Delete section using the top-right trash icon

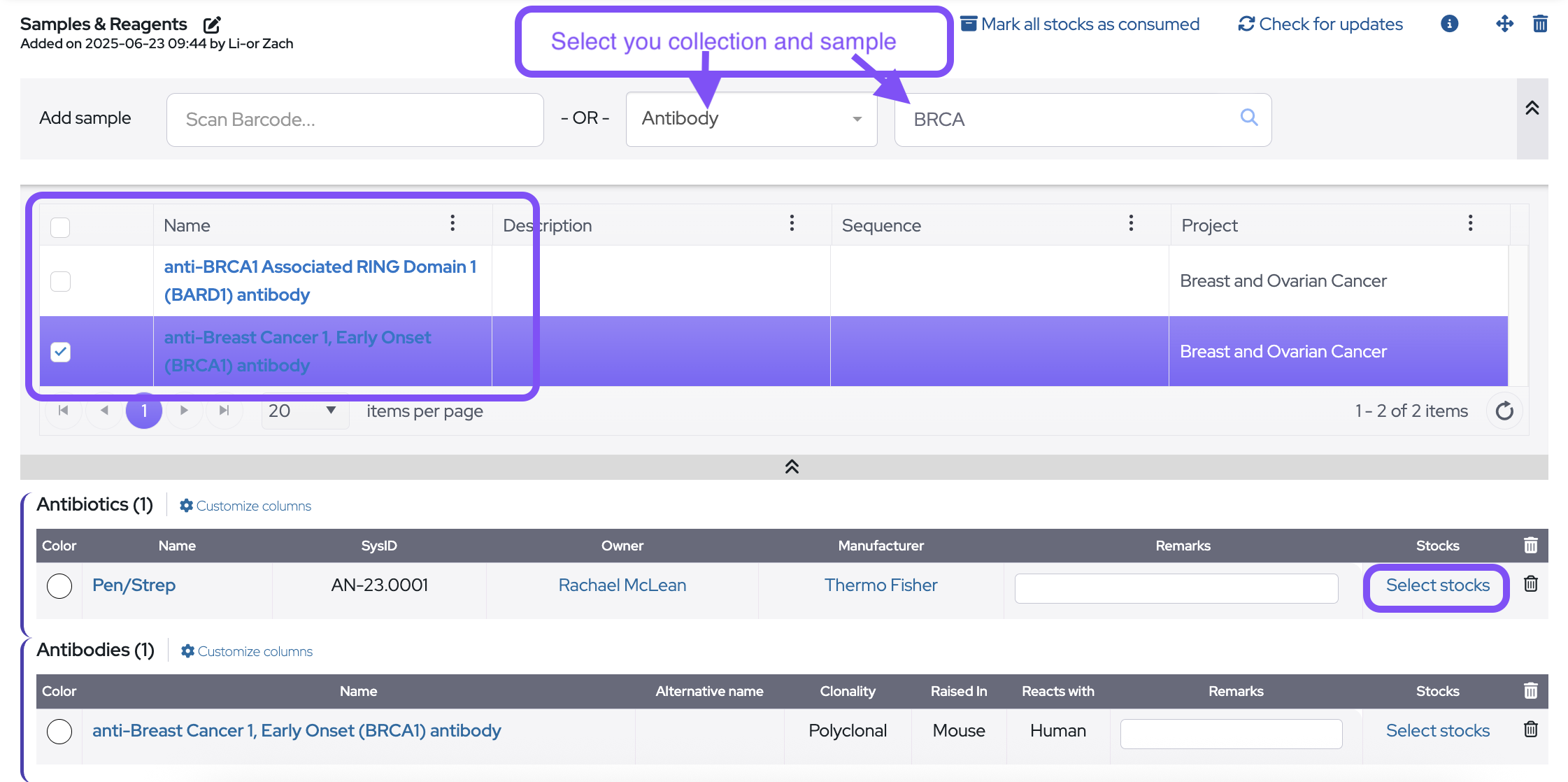[x=1539, y=24]
